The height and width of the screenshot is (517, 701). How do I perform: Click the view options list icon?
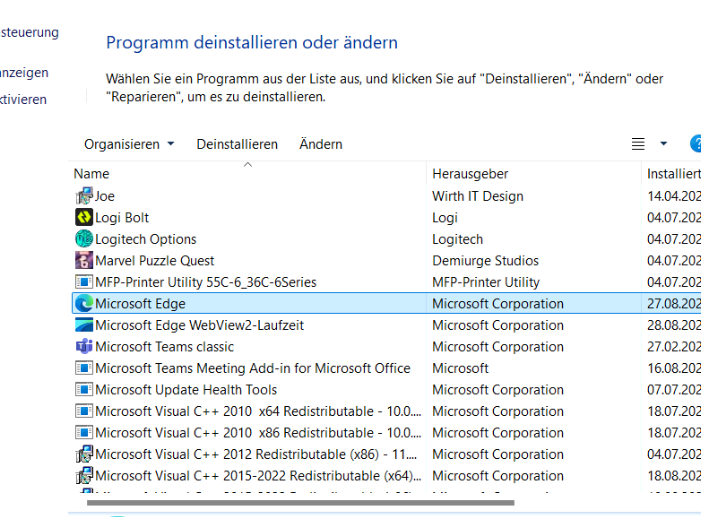point(638,144)
